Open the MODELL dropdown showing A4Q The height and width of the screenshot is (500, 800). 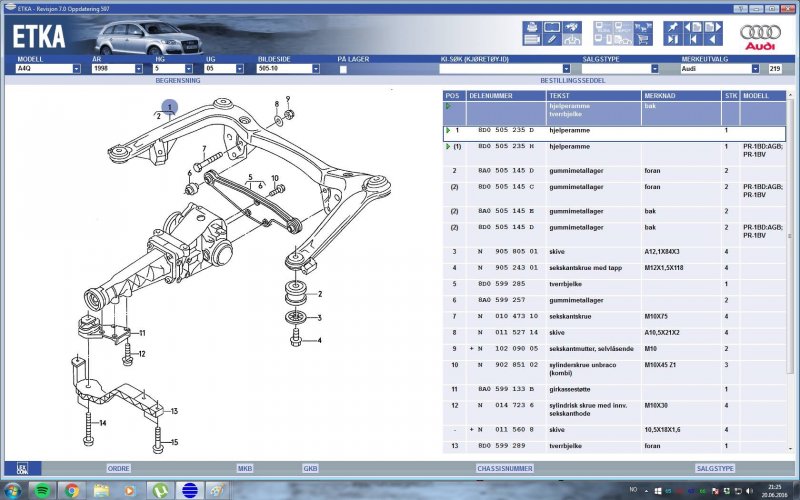coord(46,69)
